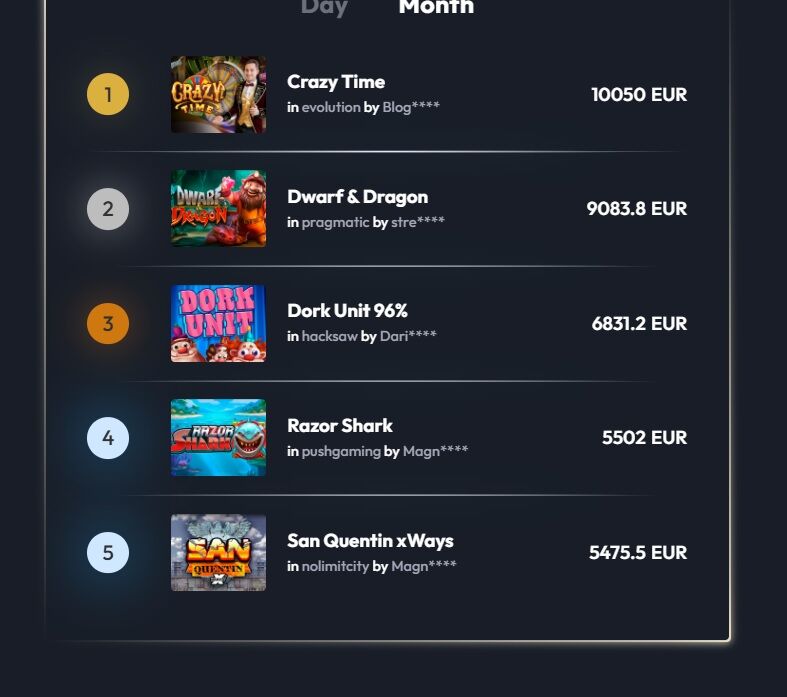Select the Month tab
This screenshot has width=787, height=697.
pos(436,7)
